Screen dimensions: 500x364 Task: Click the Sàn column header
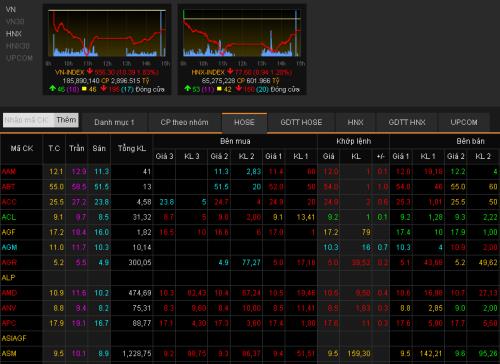(x=99, y=149)
